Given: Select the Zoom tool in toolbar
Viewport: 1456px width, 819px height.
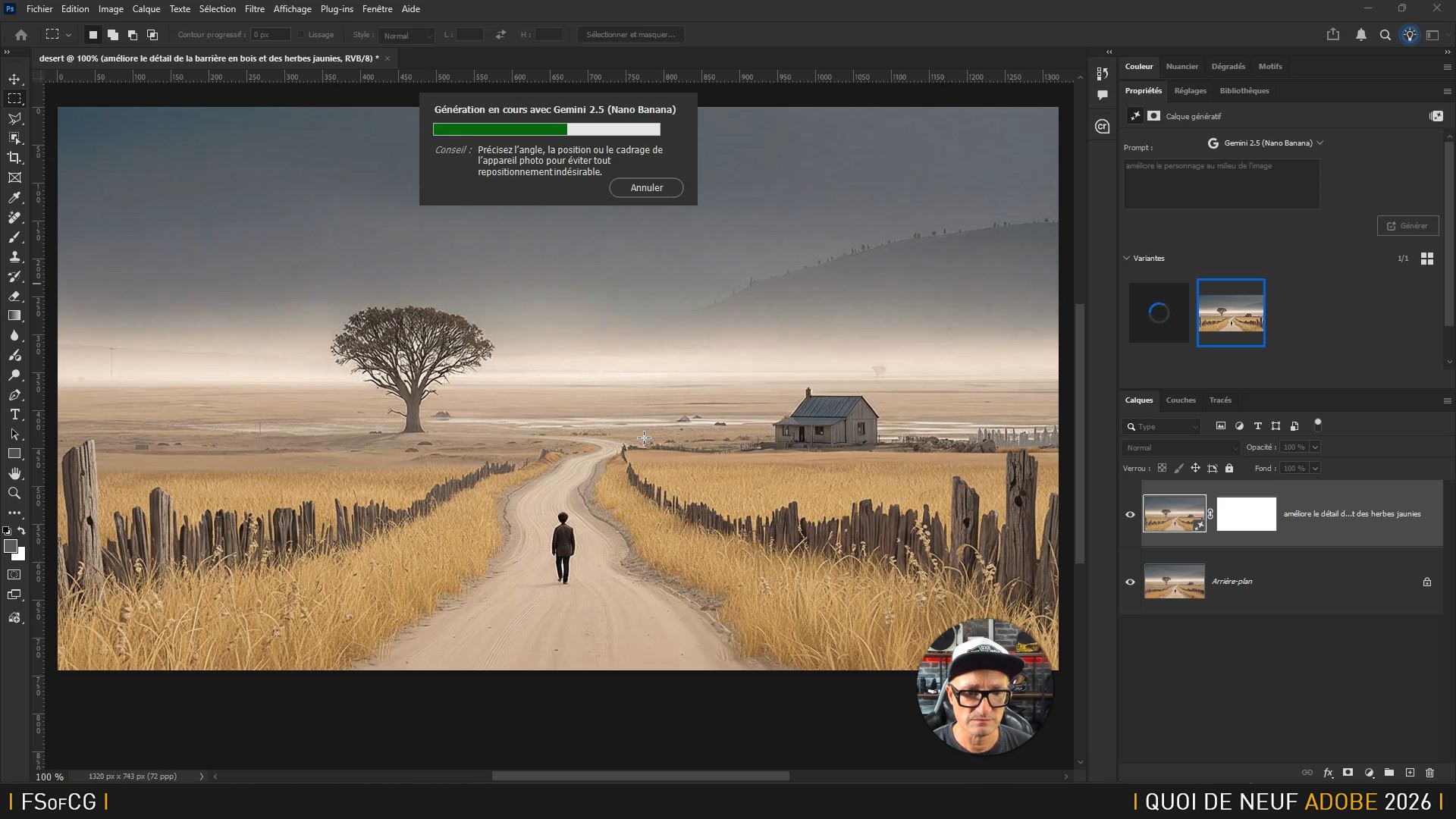Looking at the screenshot, I should [14, 494].
